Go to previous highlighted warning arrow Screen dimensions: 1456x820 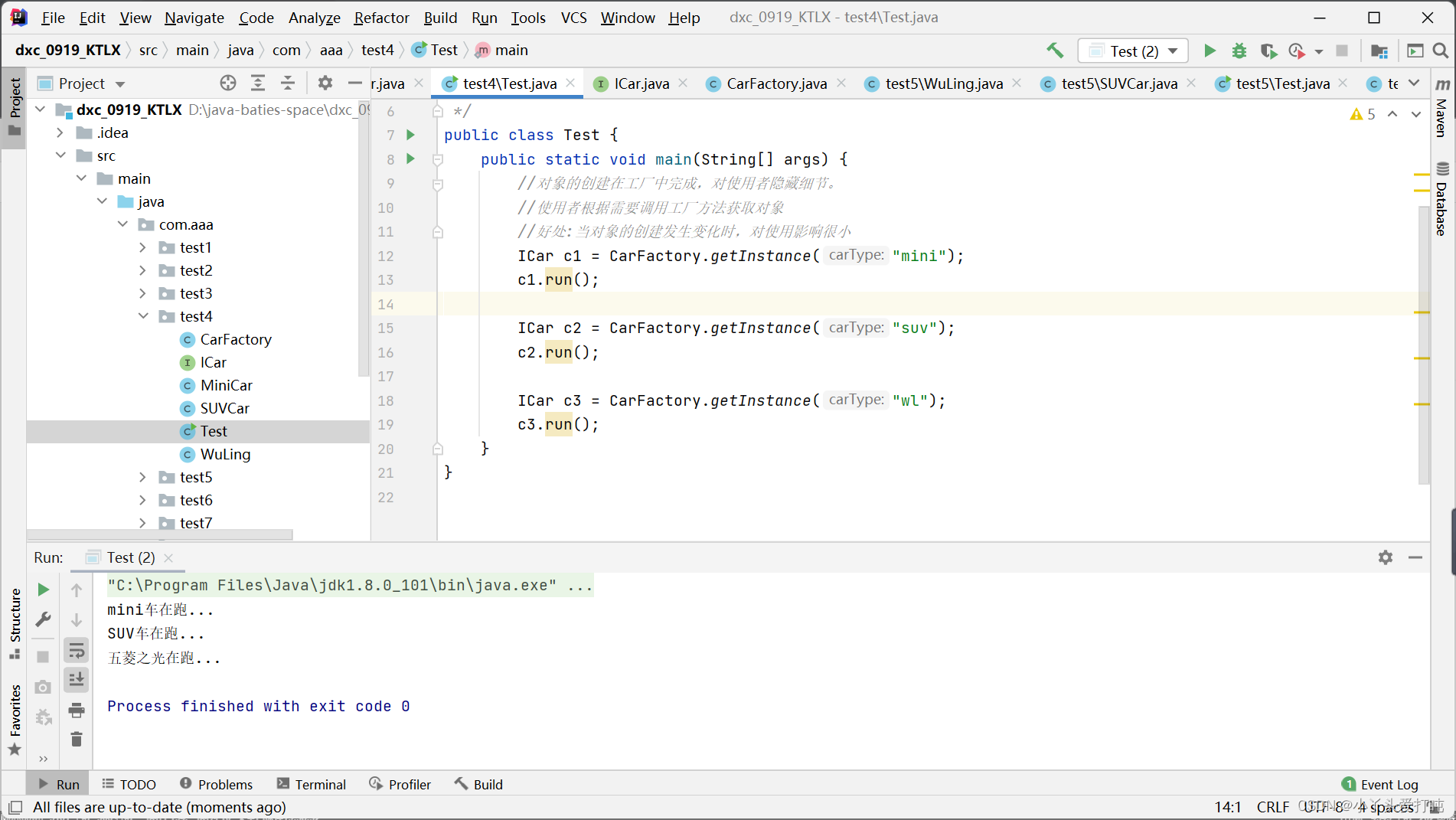[x=1392, y=114]
